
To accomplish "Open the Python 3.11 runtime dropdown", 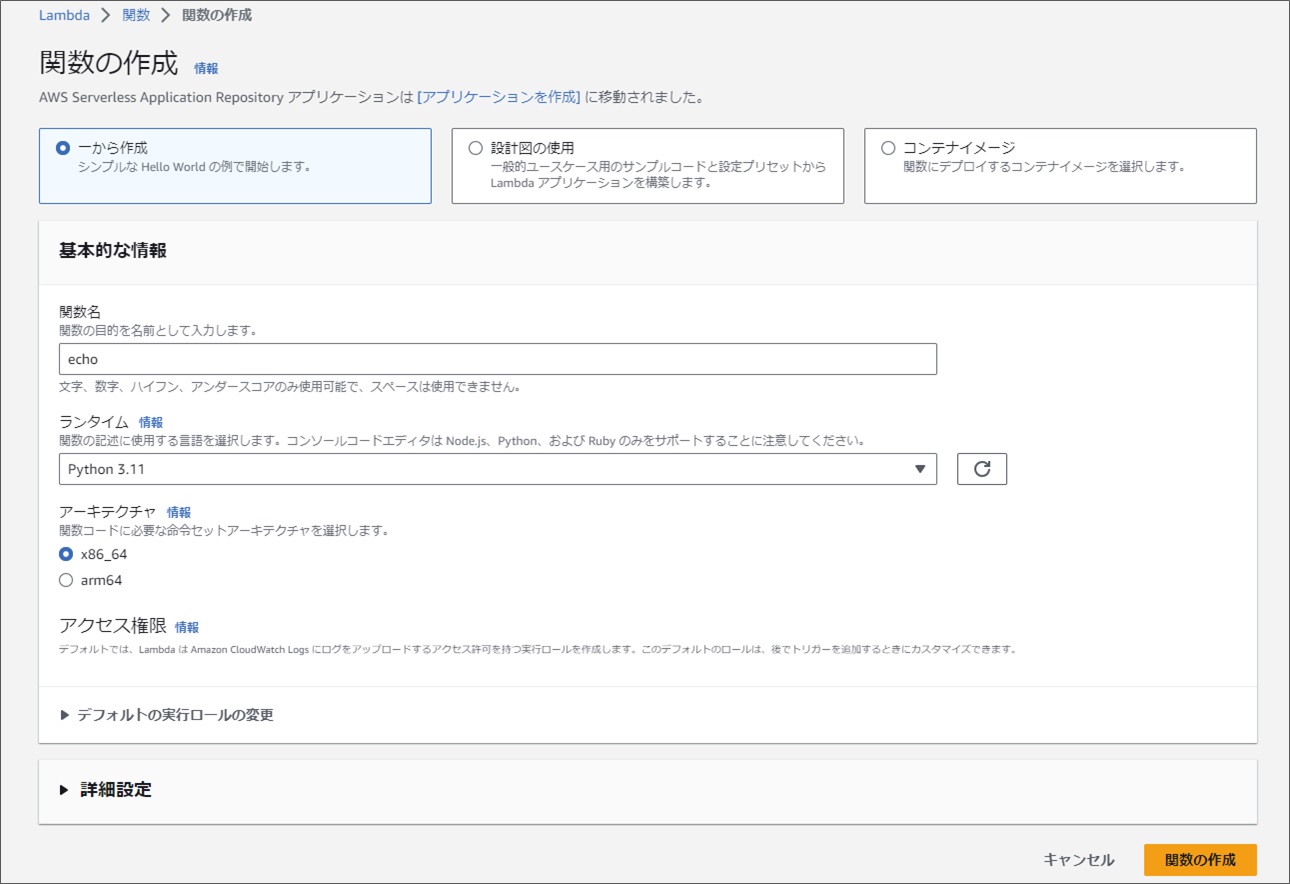I will click(x=498, y=469).
